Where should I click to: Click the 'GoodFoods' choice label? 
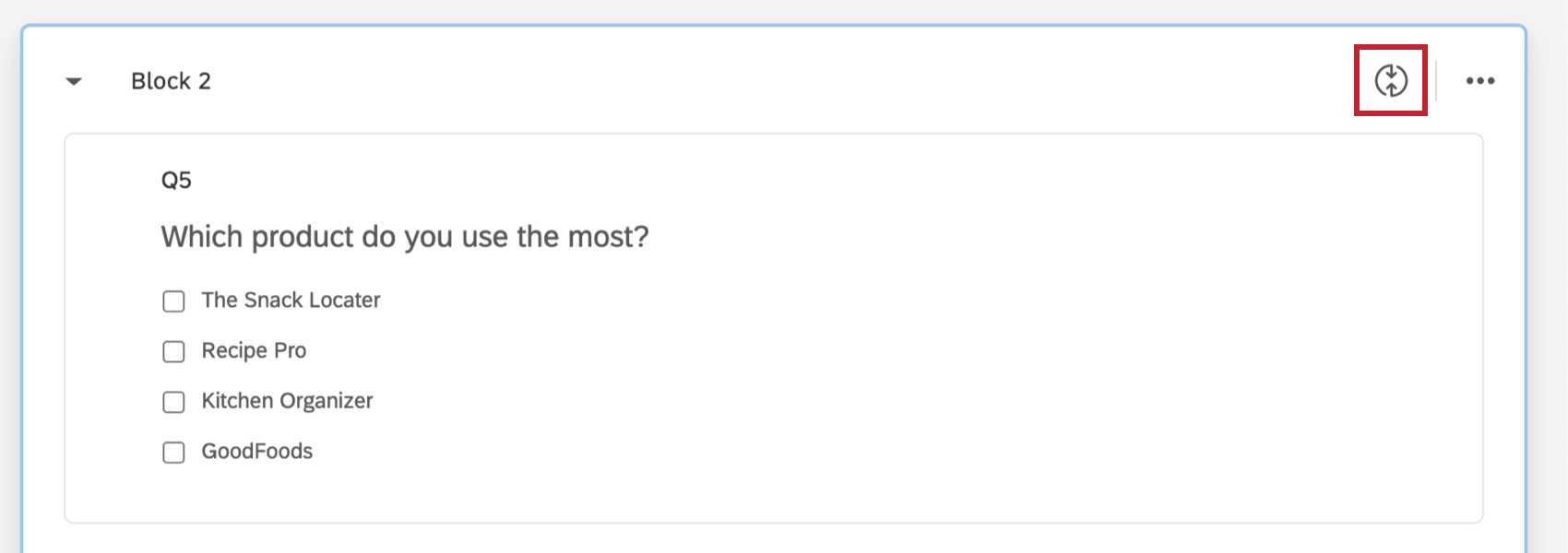(256, 452)
